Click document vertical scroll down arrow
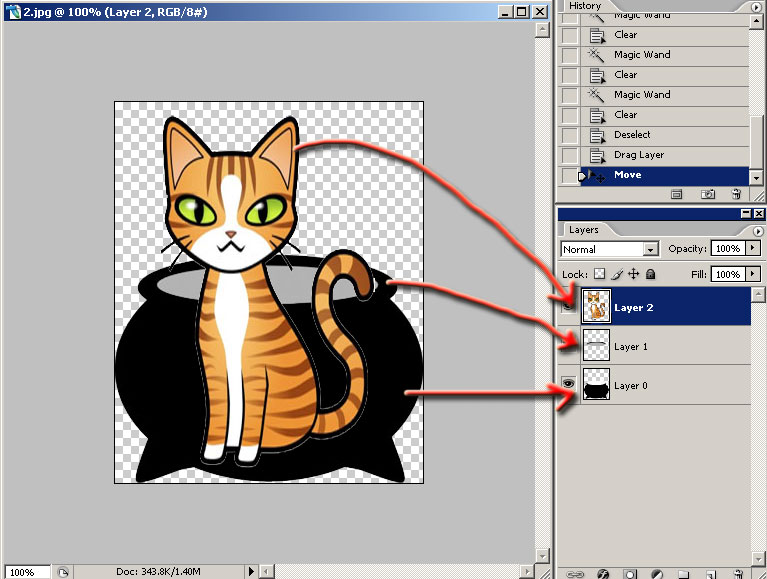The height and width of the screenshot is (579, 767). click(542, 556)
